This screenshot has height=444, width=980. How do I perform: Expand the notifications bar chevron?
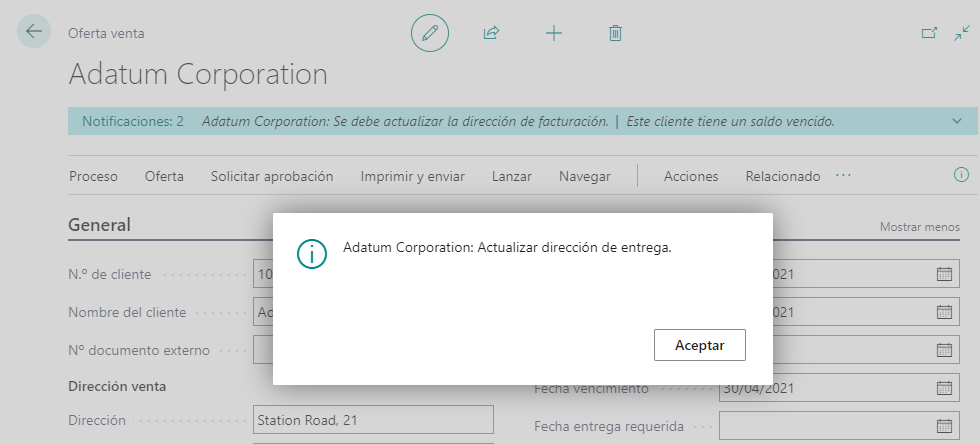coord(957,121)
